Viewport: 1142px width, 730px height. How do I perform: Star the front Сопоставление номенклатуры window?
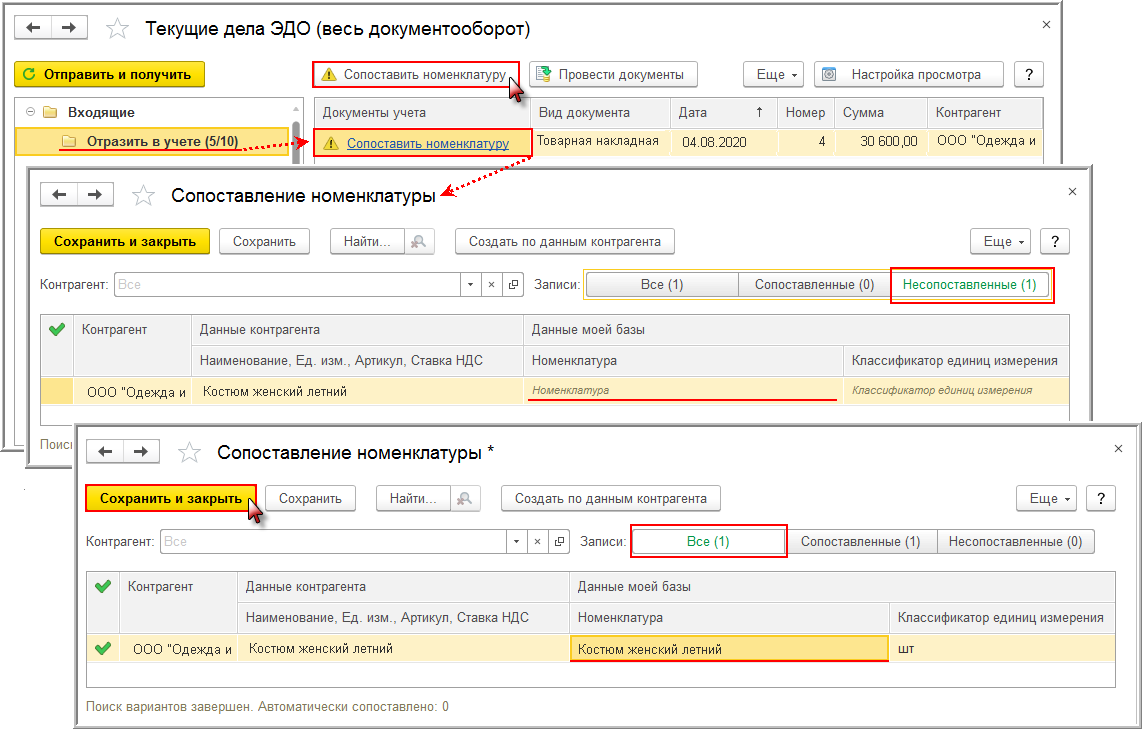(189, 452)
